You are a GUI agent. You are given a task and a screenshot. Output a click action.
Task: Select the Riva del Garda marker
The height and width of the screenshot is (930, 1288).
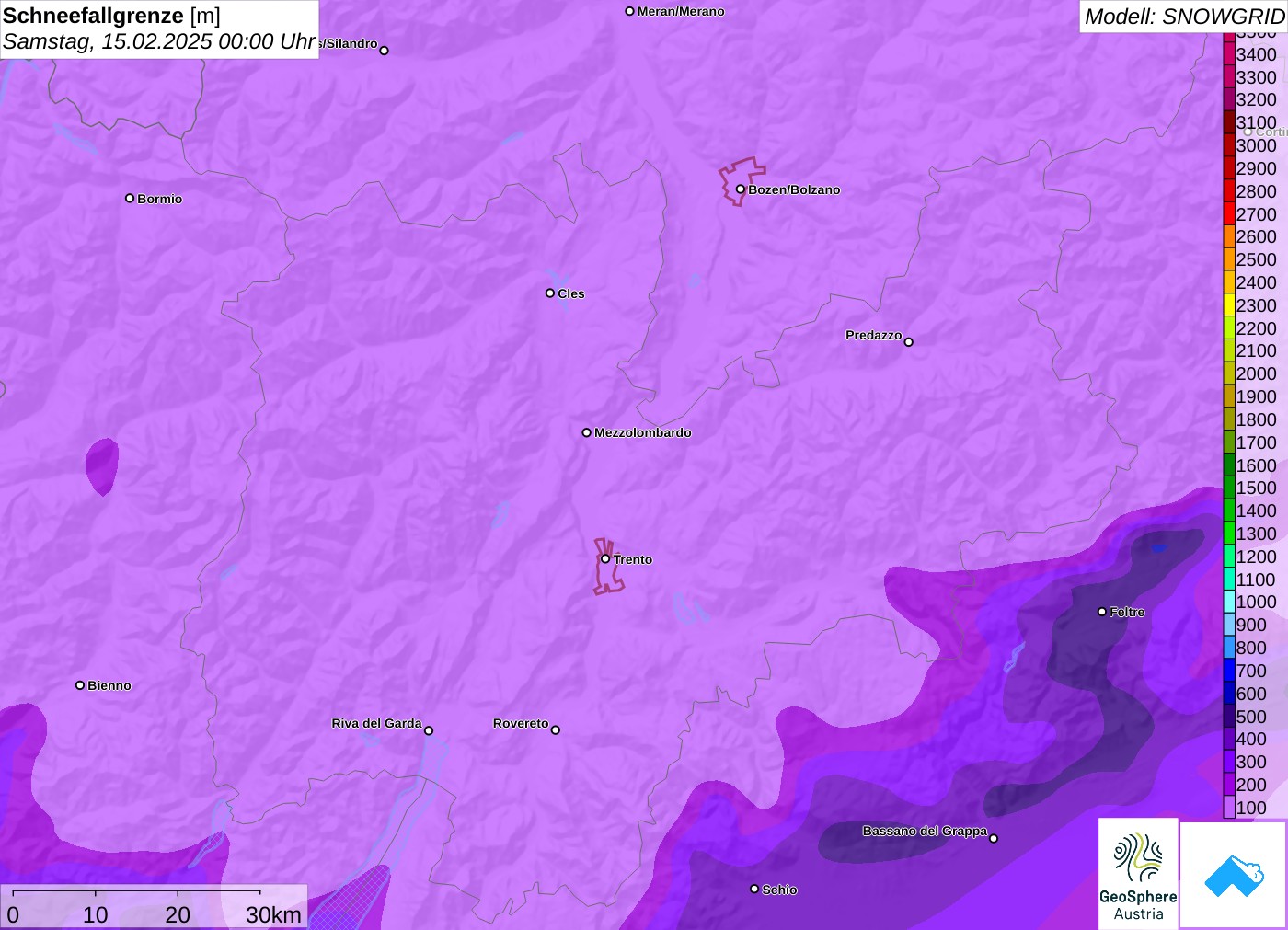pos(429,730)
